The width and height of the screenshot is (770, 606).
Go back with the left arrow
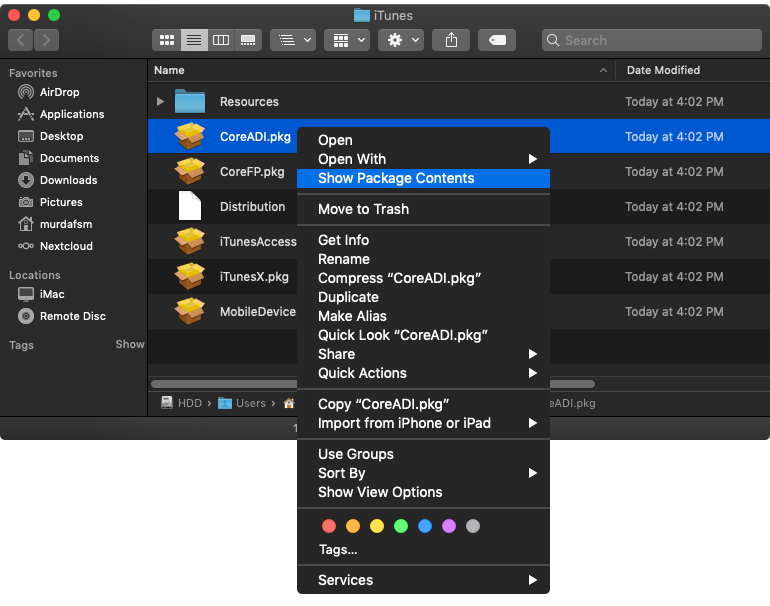[x=21, y=40]
